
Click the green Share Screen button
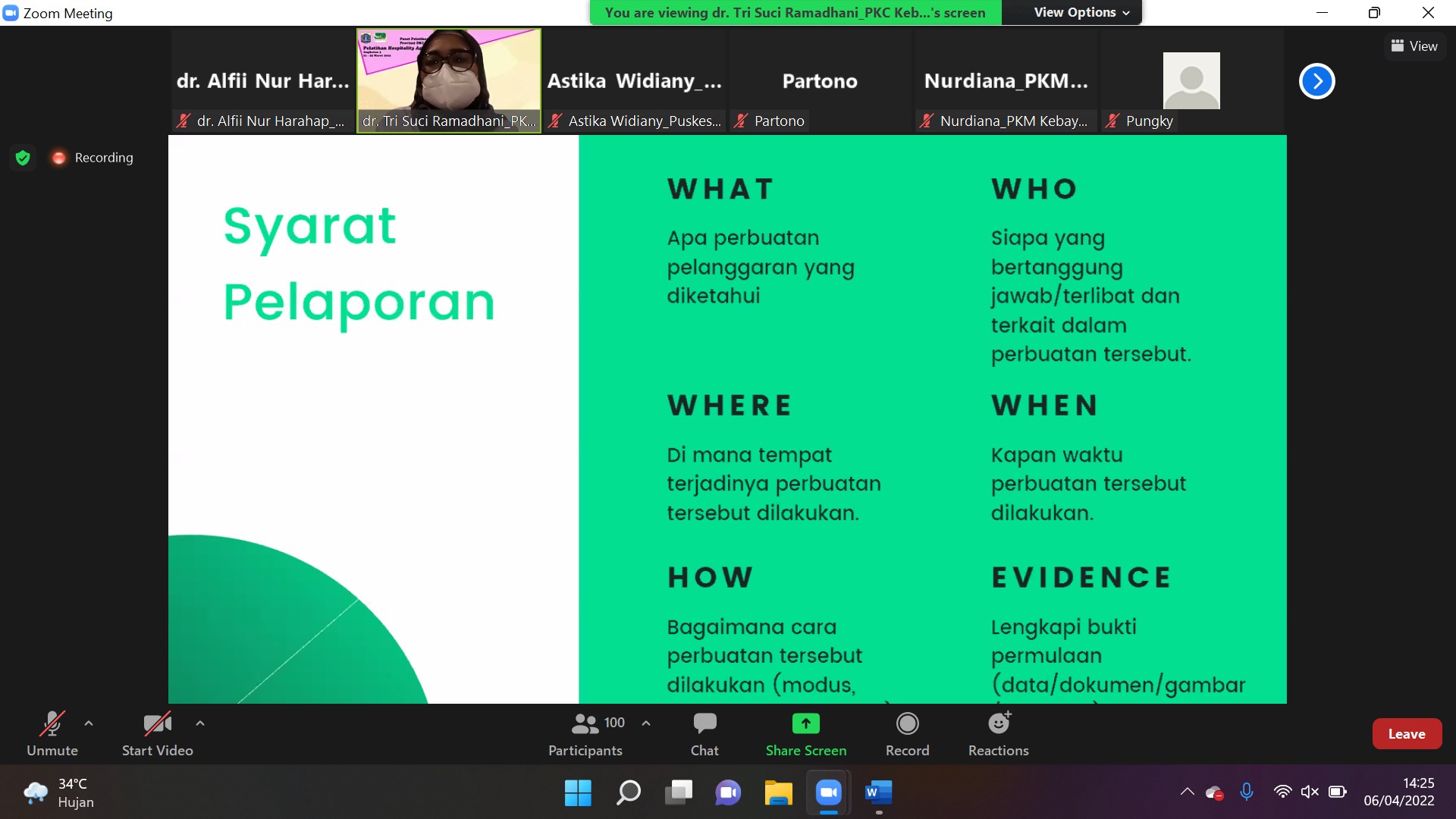[x=805, y=733]
